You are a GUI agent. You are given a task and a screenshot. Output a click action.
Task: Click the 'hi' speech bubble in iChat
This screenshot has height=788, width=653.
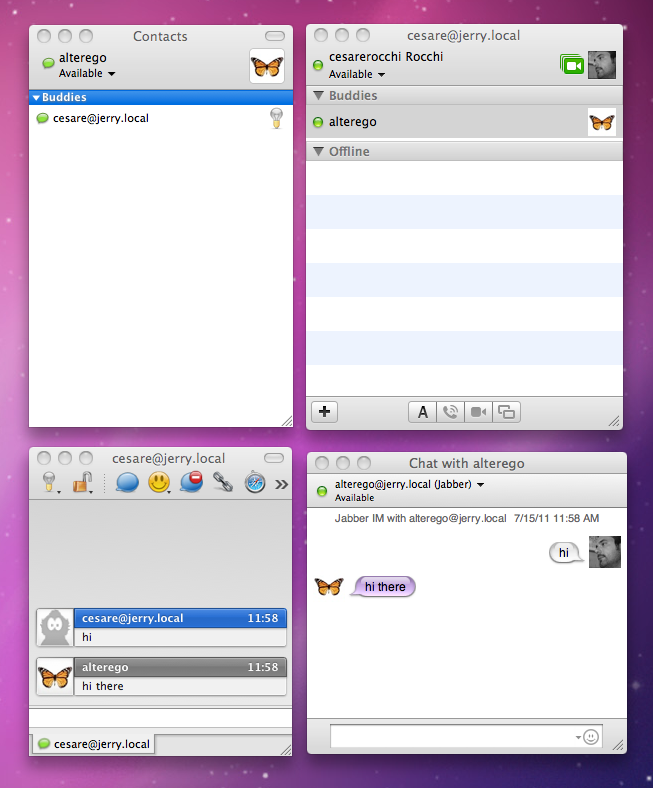pos(565,553)
